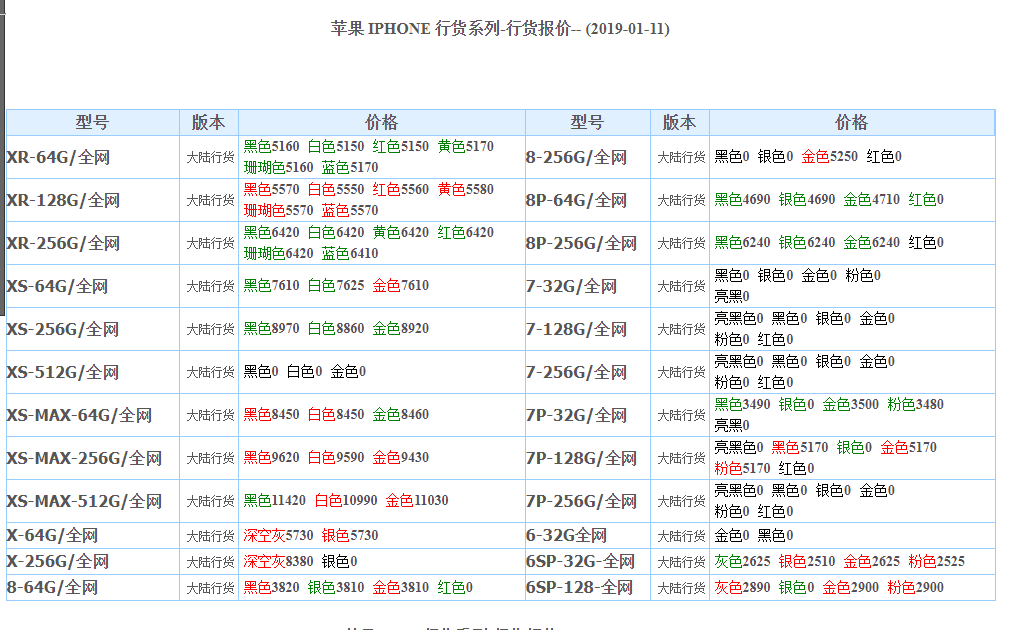Click the 7P-32G/全网 model cell
Image resolution: width=1012 pixels, height=630 pixels.
coord(588,415)
